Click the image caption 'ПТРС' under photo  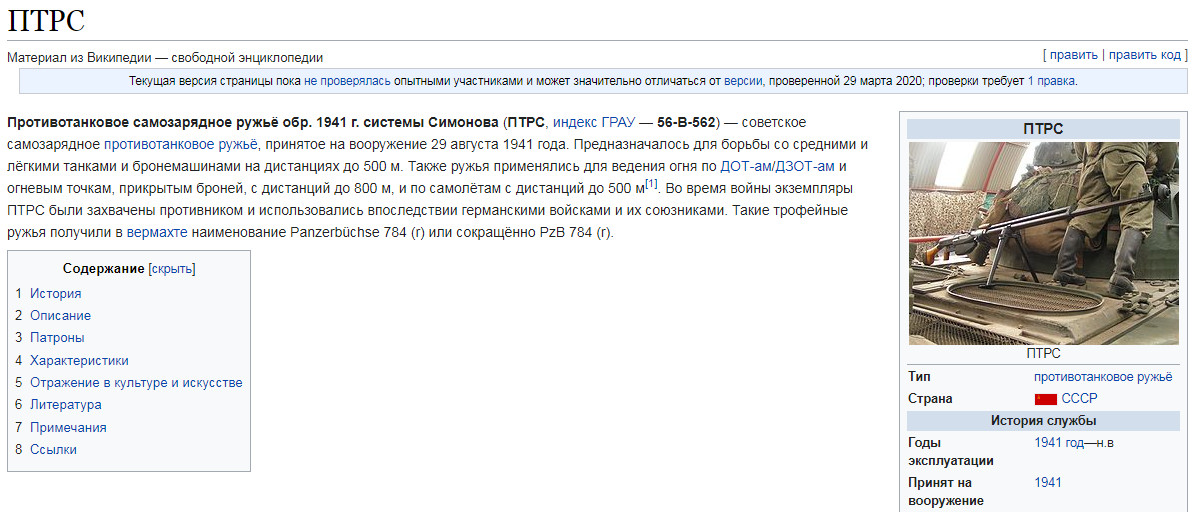click(1044, 354)
